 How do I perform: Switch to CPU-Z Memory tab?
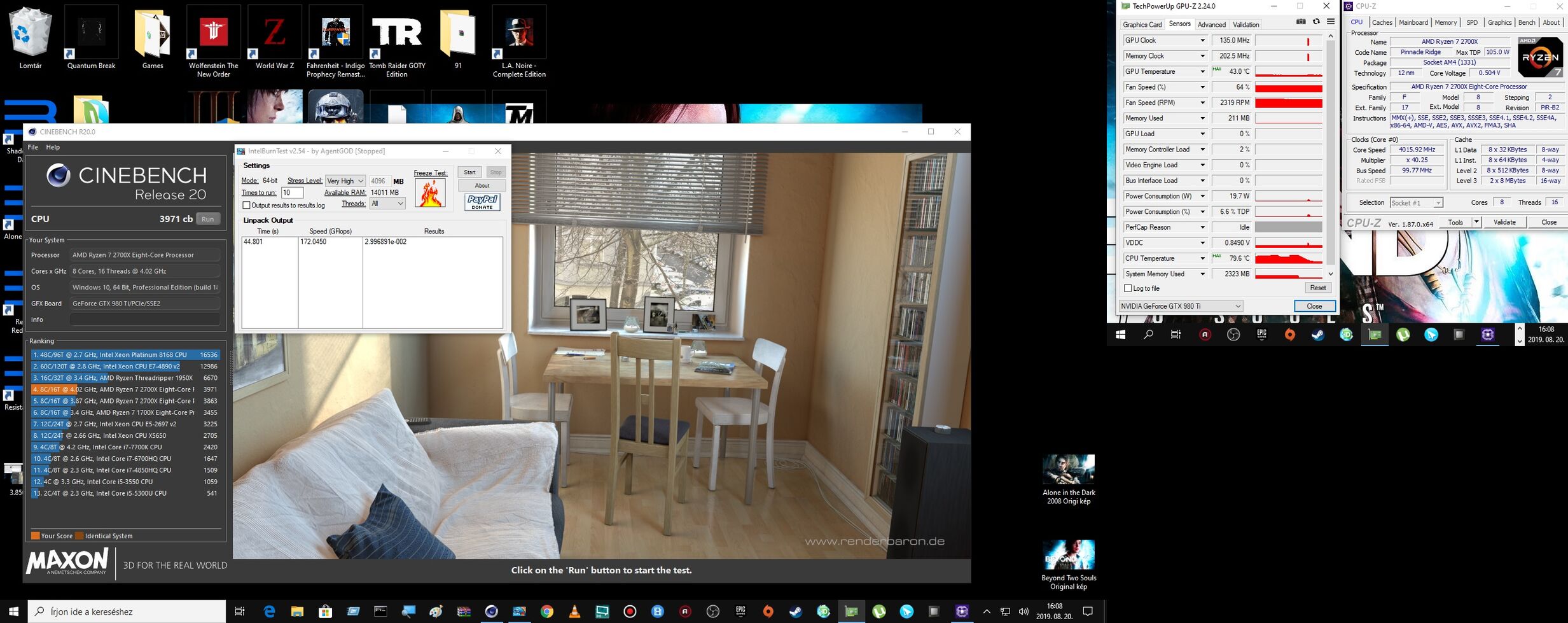(x=1446, y=22)
